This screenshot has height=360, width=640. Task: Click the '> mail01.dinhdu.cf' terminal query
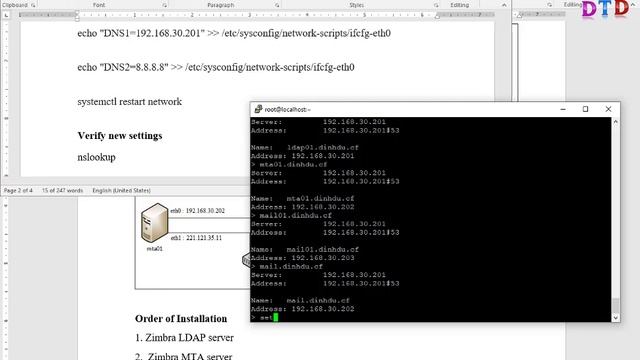coord(291,215)
